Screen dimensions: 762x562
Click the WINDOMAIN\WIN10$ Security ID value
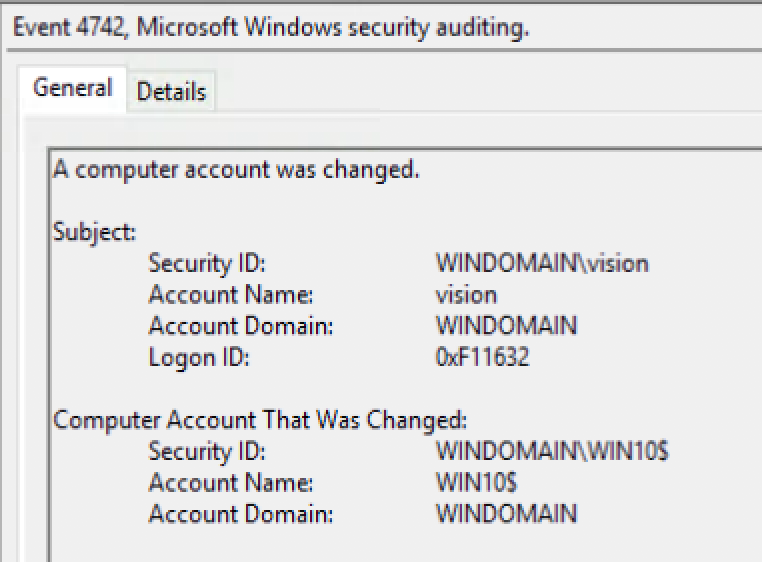coord(553,451)
